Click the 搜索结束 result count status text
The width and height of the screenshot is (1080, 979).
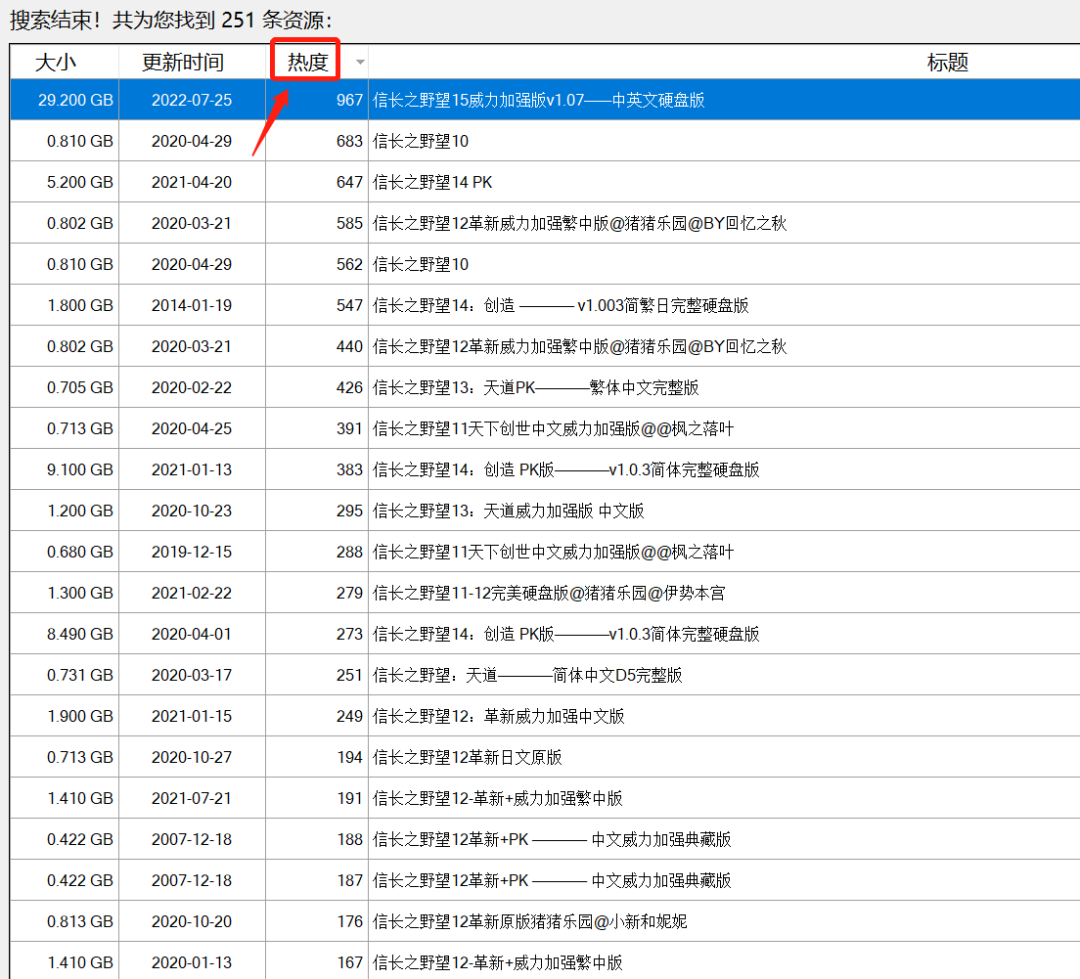tap(171, 19)
